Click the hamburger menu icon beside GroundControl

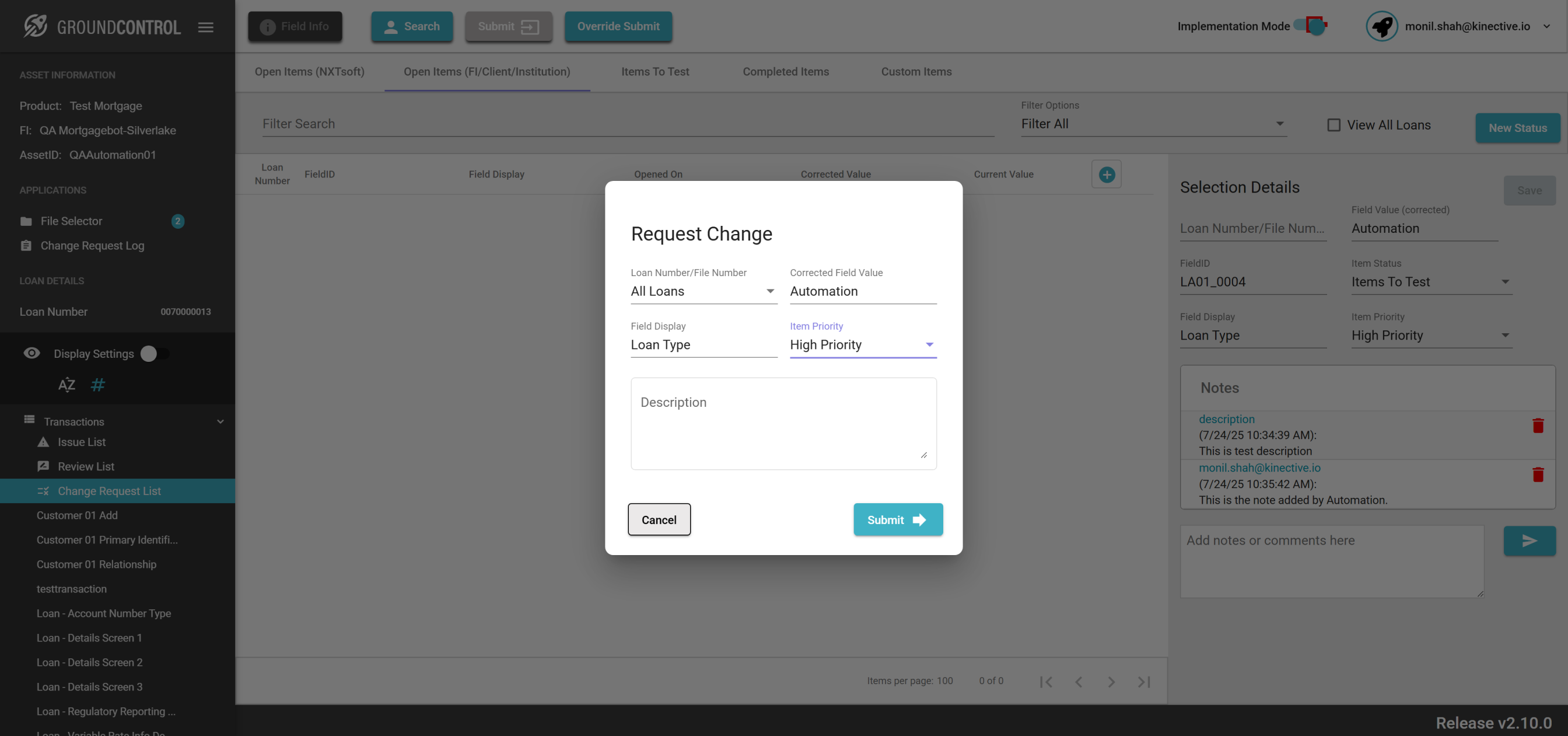pyautogui.click(x=206, y=27)
